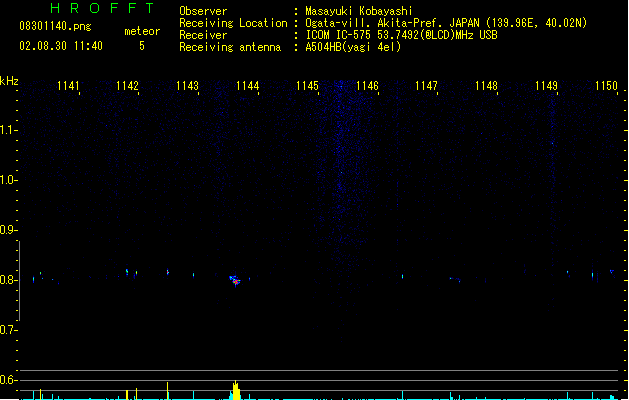629x400 pixels.
Task: Click time axis label 1142
Action: point(127,86)
